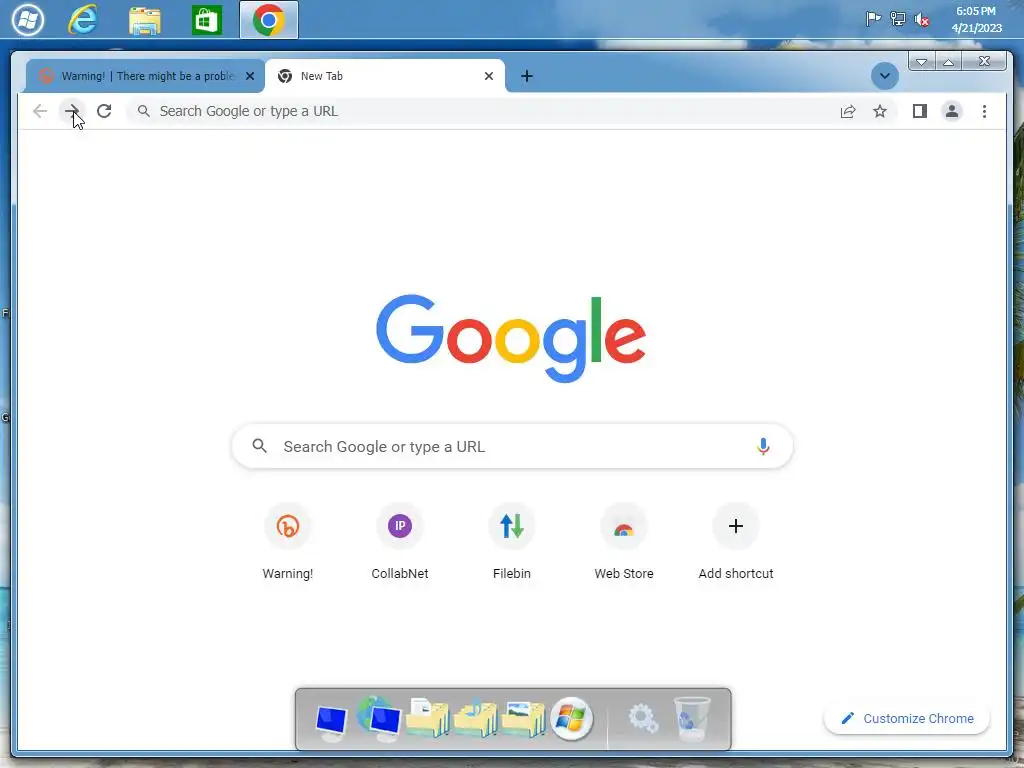
Task: Maximize the Chrome window
Action: (x=948, y=62)
